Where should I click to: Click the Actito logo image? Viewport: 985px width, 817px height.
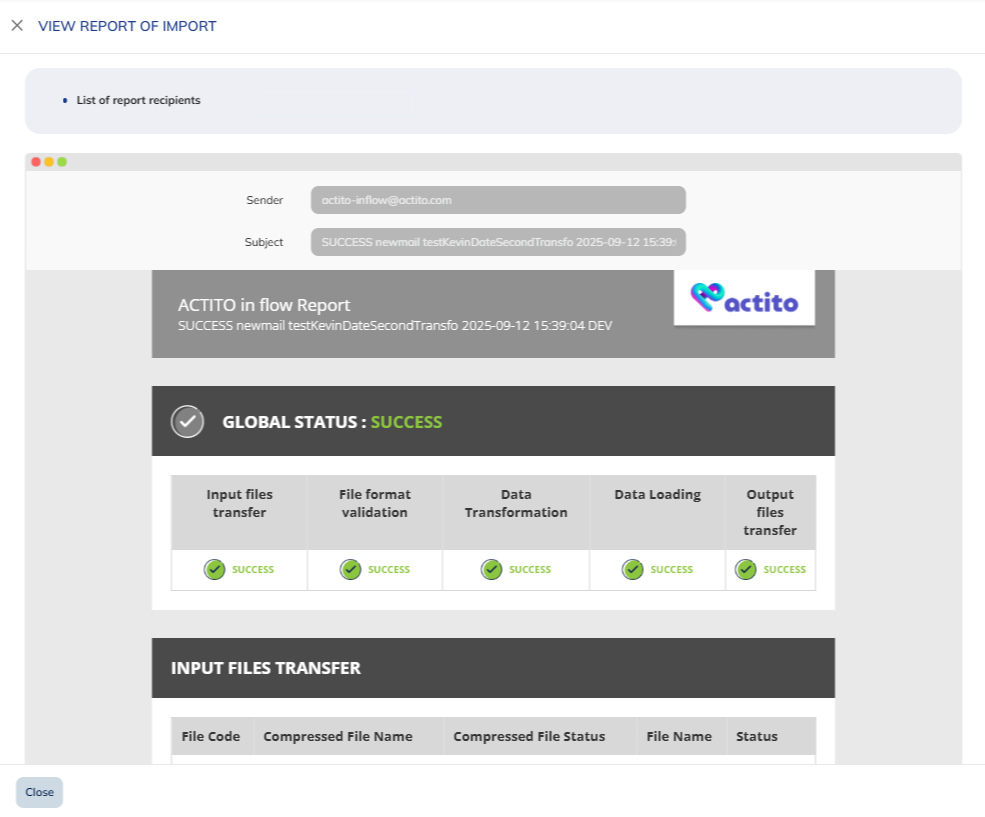744,297
